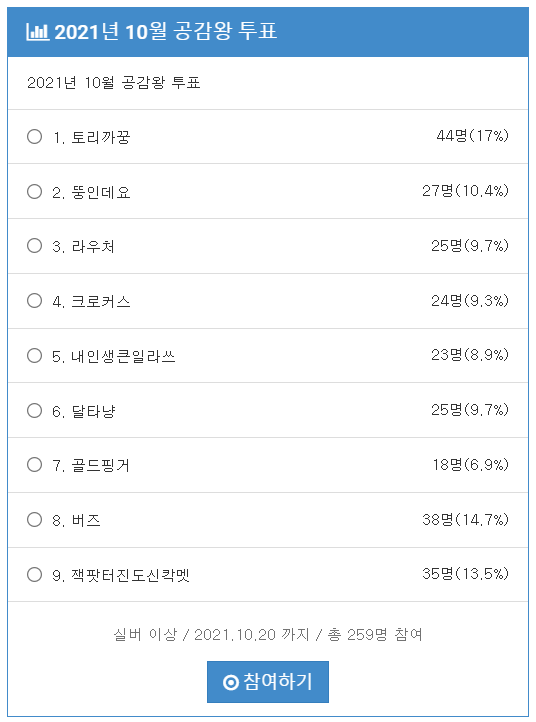Click the 총 259명 참여 footer info
The width and height of the screenshot is (536, 722).
[375, 635]
